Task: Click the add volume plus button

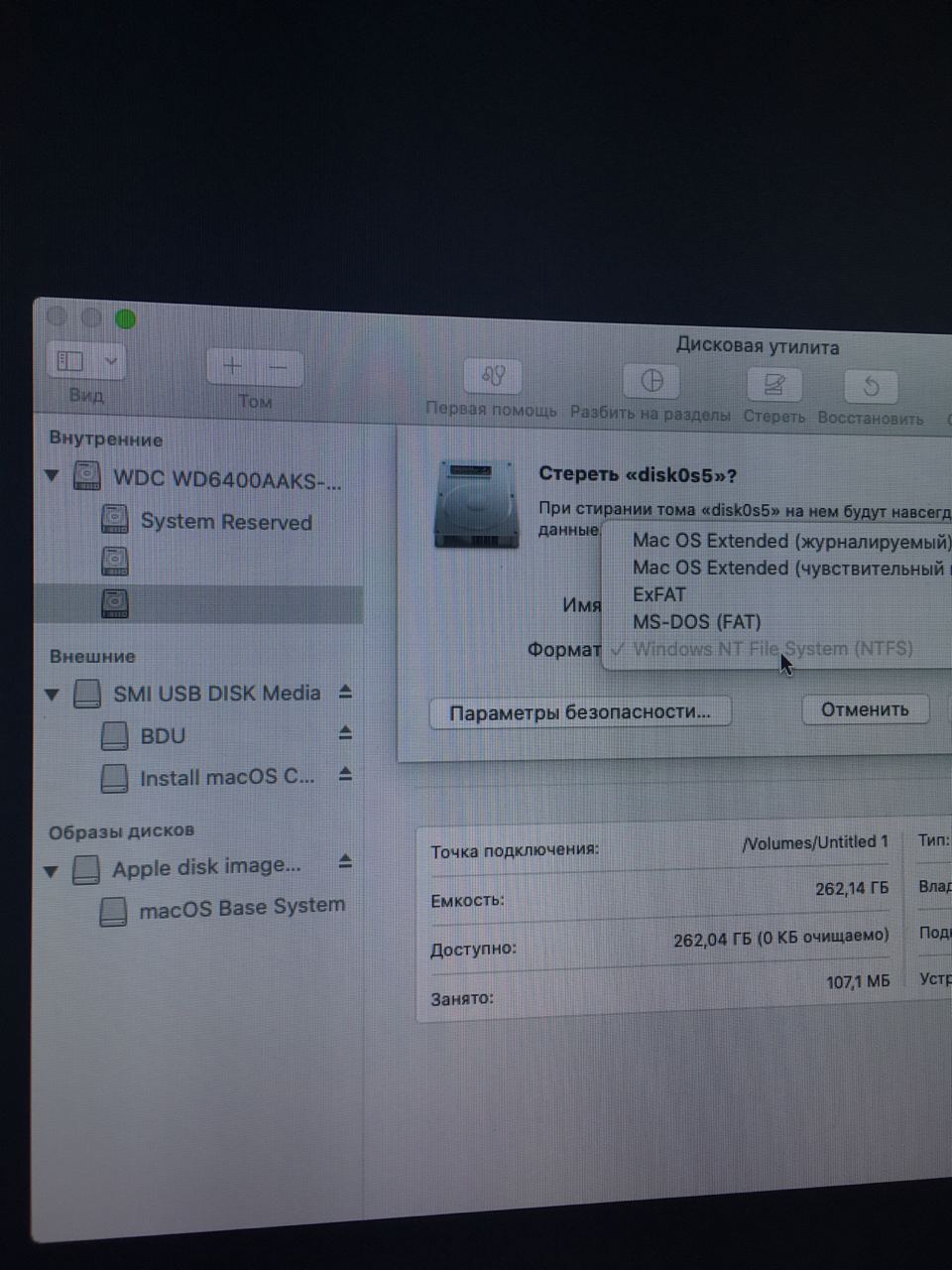Action: click(x=231, y=366)
